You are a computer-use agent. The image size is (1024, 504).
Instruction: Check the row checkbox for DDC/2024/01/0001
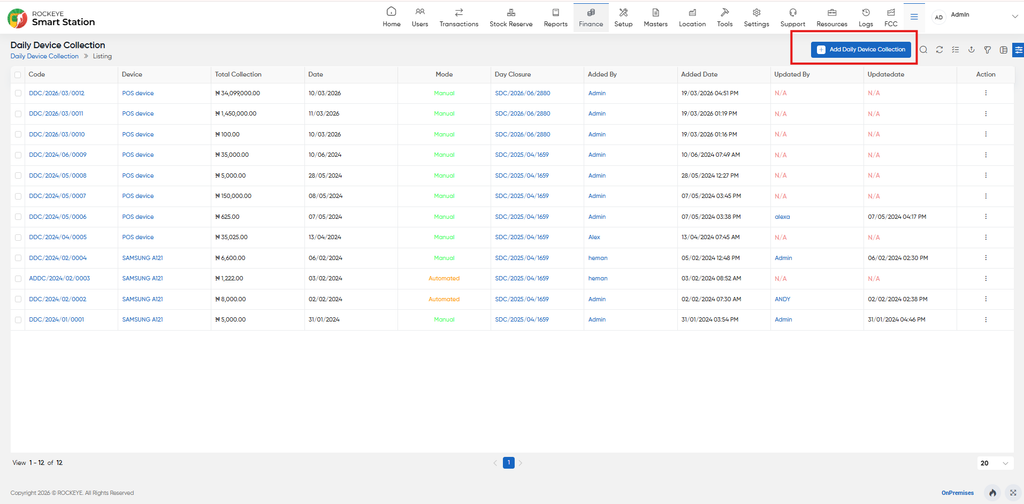point(18,320)
